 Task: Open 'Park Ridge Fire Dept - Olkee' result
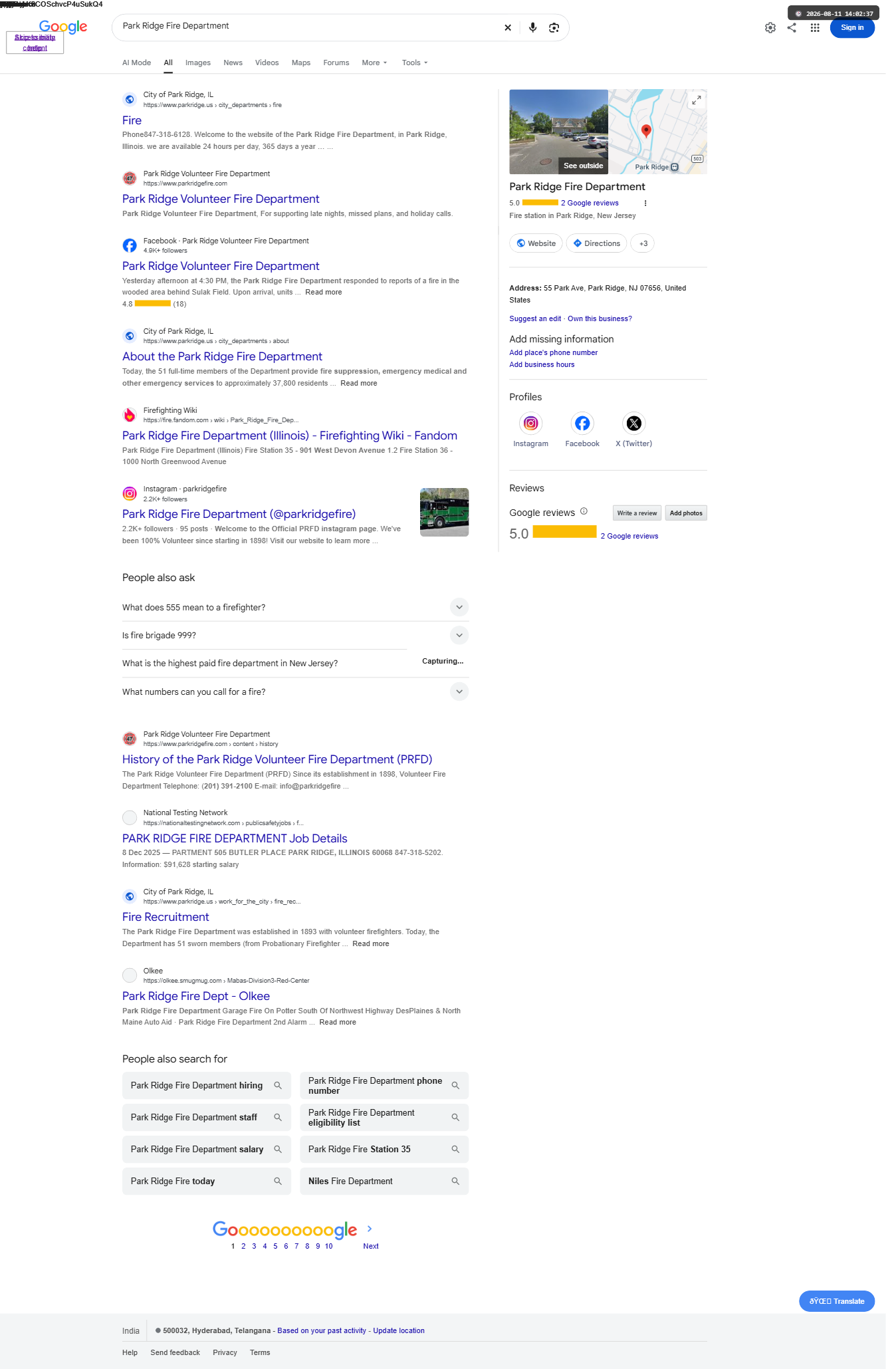click(x=196, y=996)
